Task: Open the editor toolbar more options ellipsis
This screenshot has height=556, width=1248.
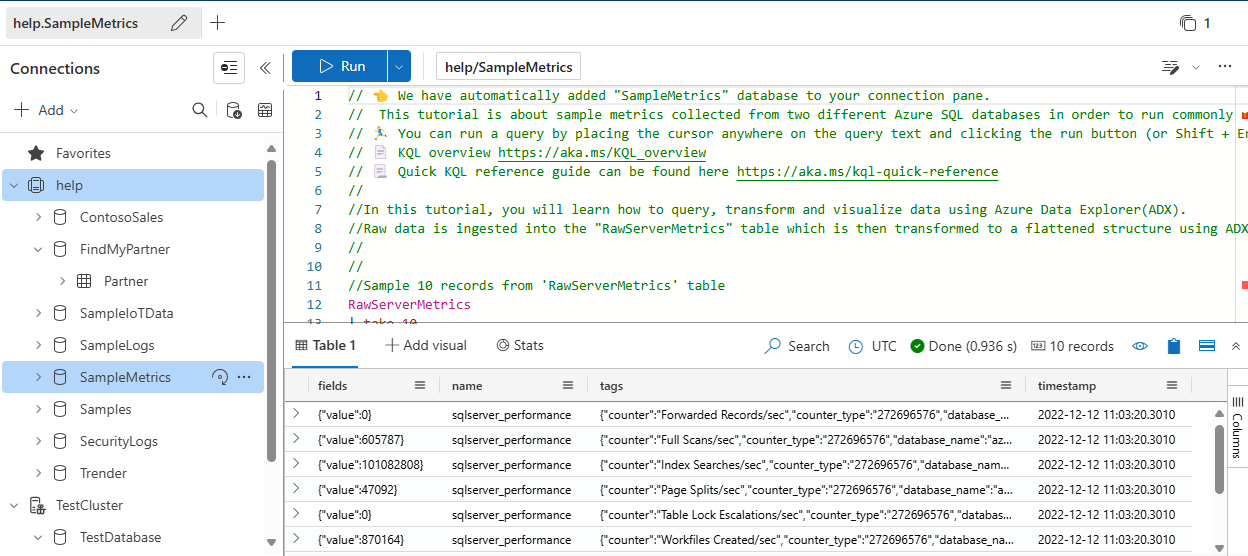Action: pyautogui.click(x=1225, y=67)
